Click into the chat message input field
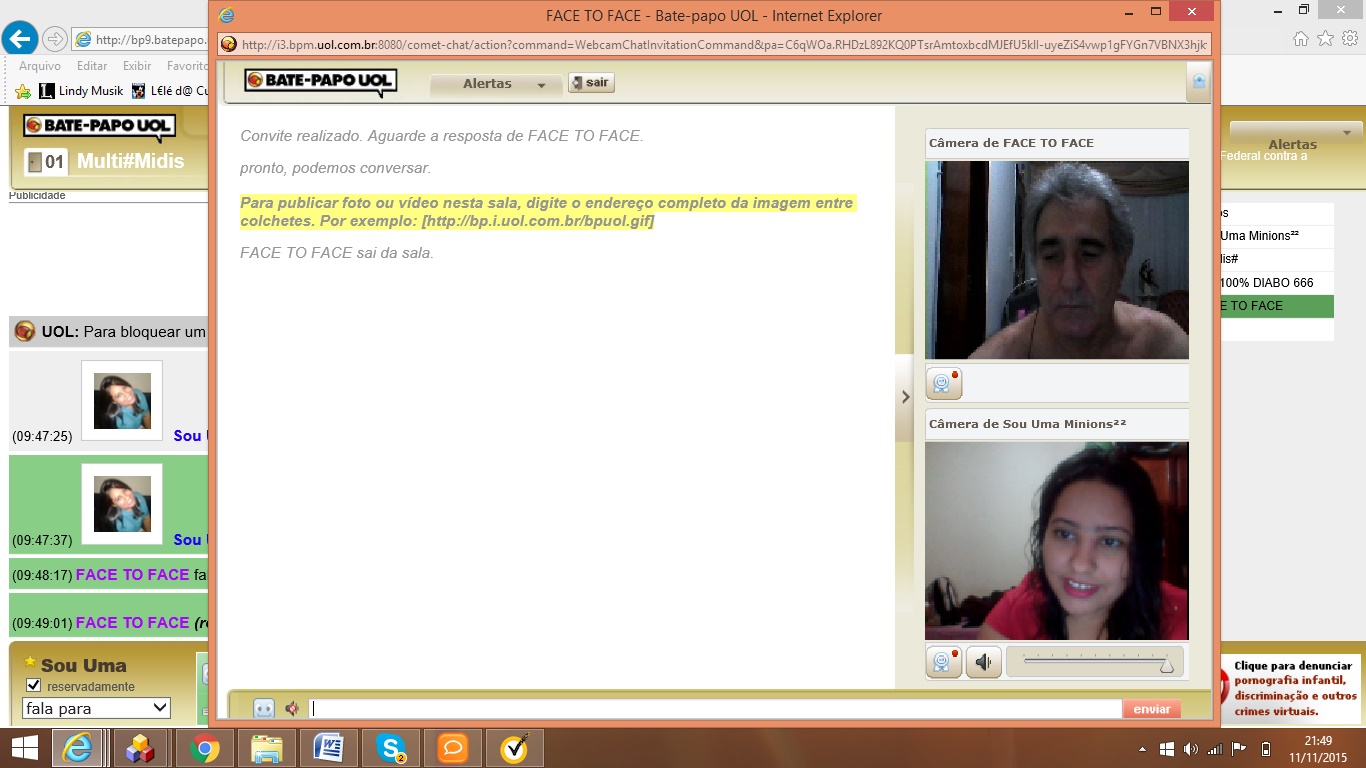 point(714,708)
